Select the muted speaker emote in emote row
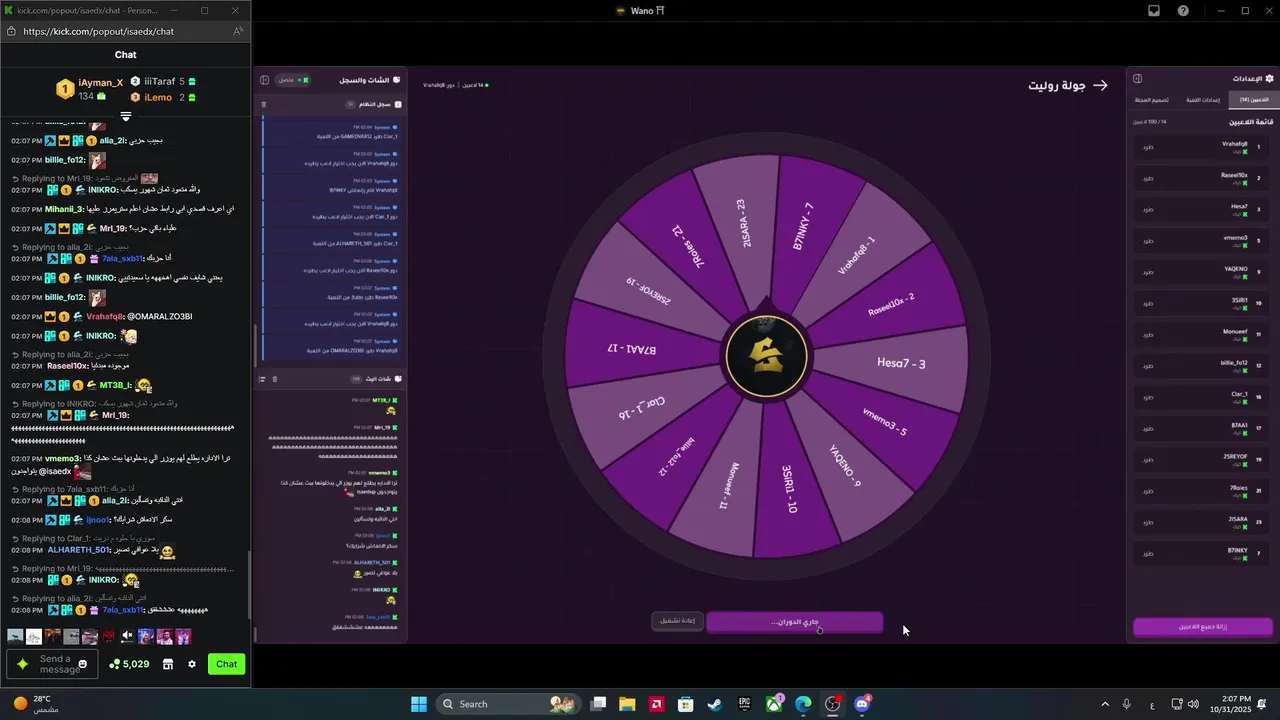Screen dimensions: 1280x720 127,636
